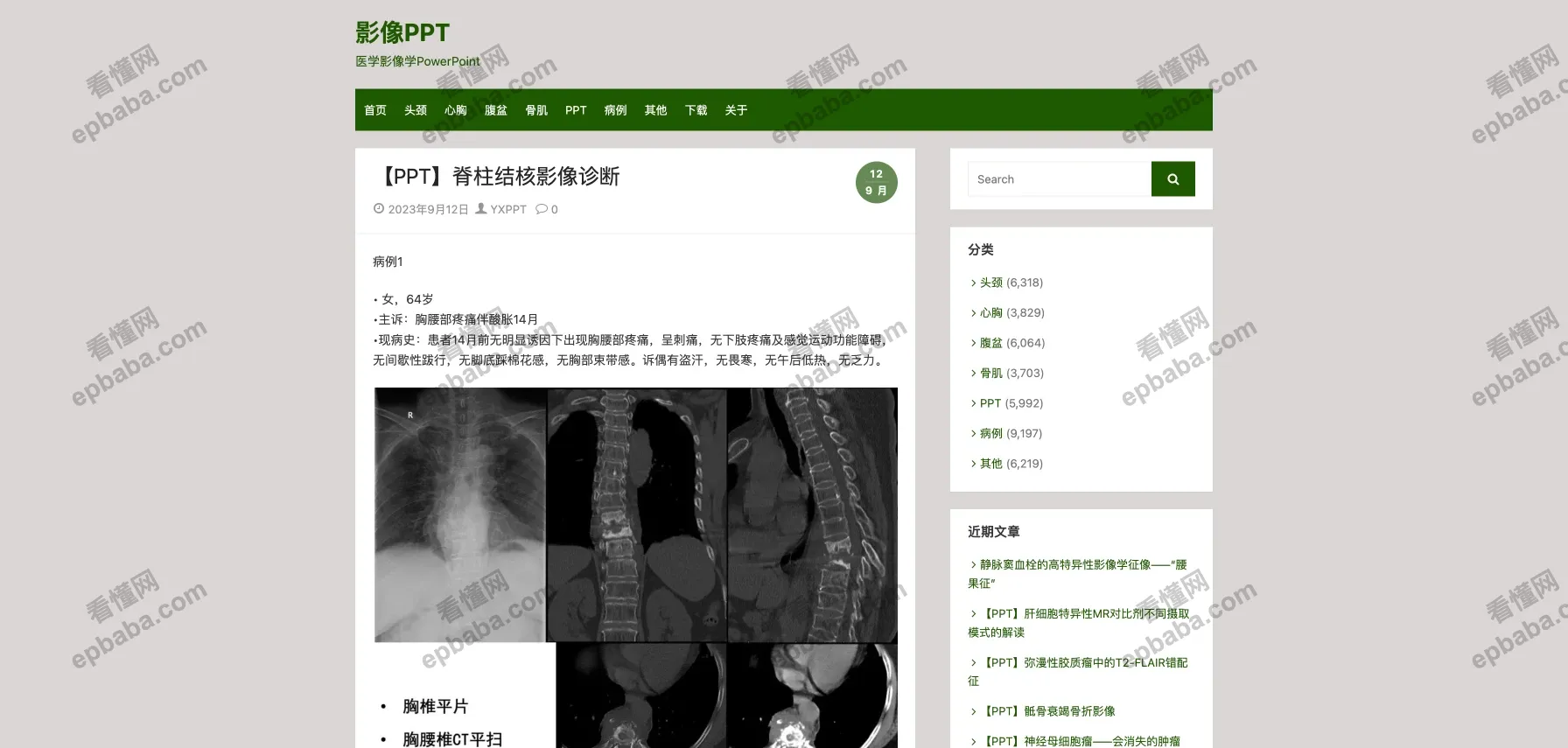Viewport: 1568px width, 748px height.
Task: Open recent post 骶骨衰竭骨折影像
Action: click(1049, 711)
